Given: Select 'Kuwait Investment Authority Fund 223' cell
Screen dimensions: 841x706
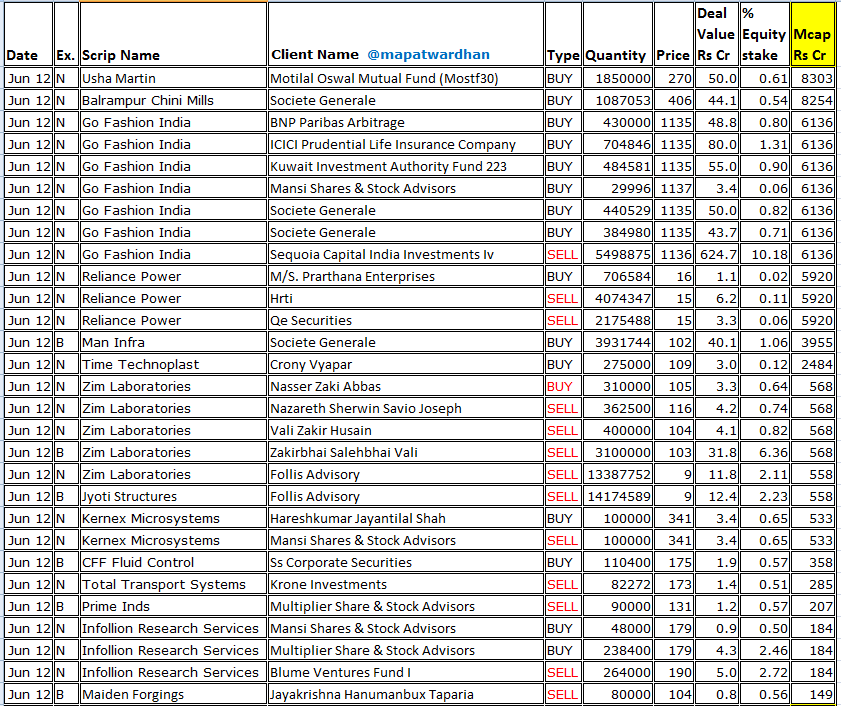Looking at the screenshot, I should pyautogui.click(x=406, y=166).
